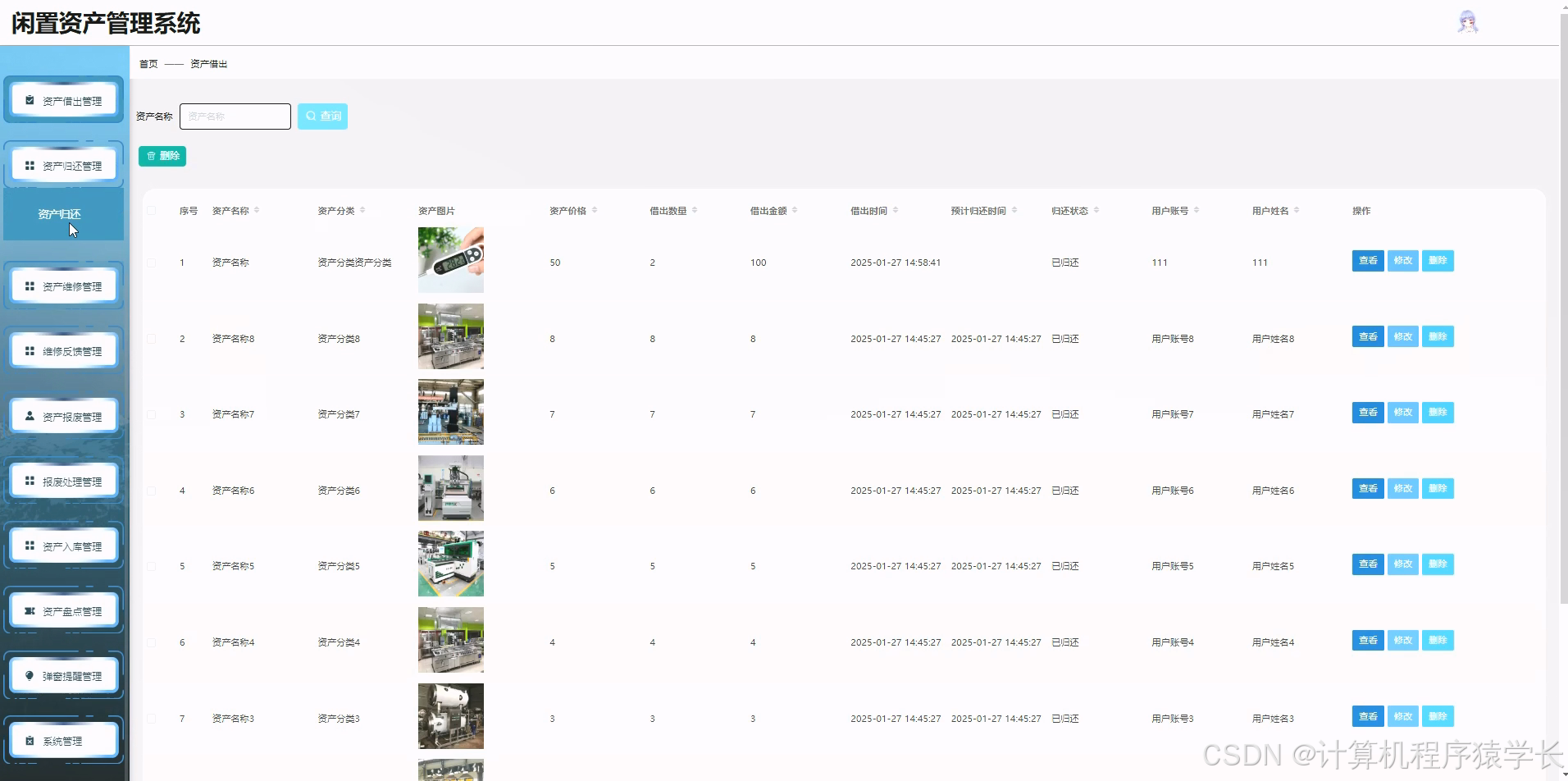Sort table by 借出时间 column arrows
This screenshot has height=781, width=1568.
click(x=896, y=211)
